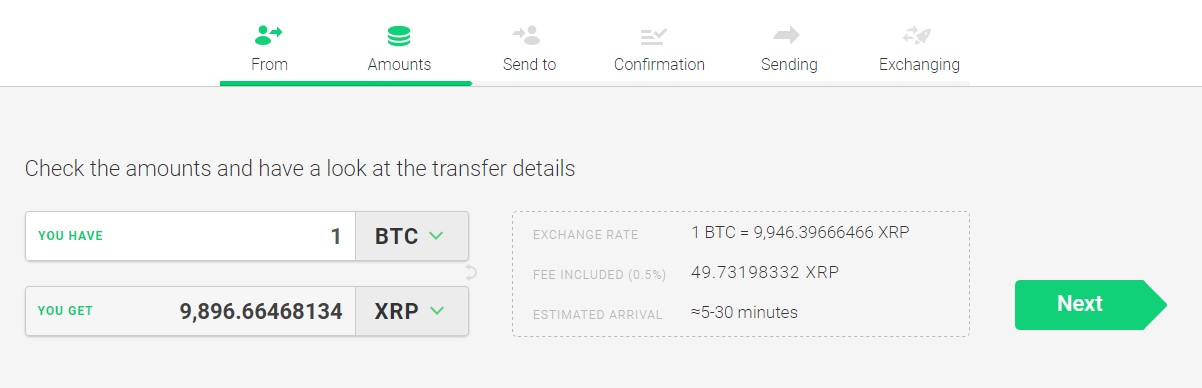Click the Sending arrow icon
Screen dimensions: 1202x388
[x=787, y=35]
